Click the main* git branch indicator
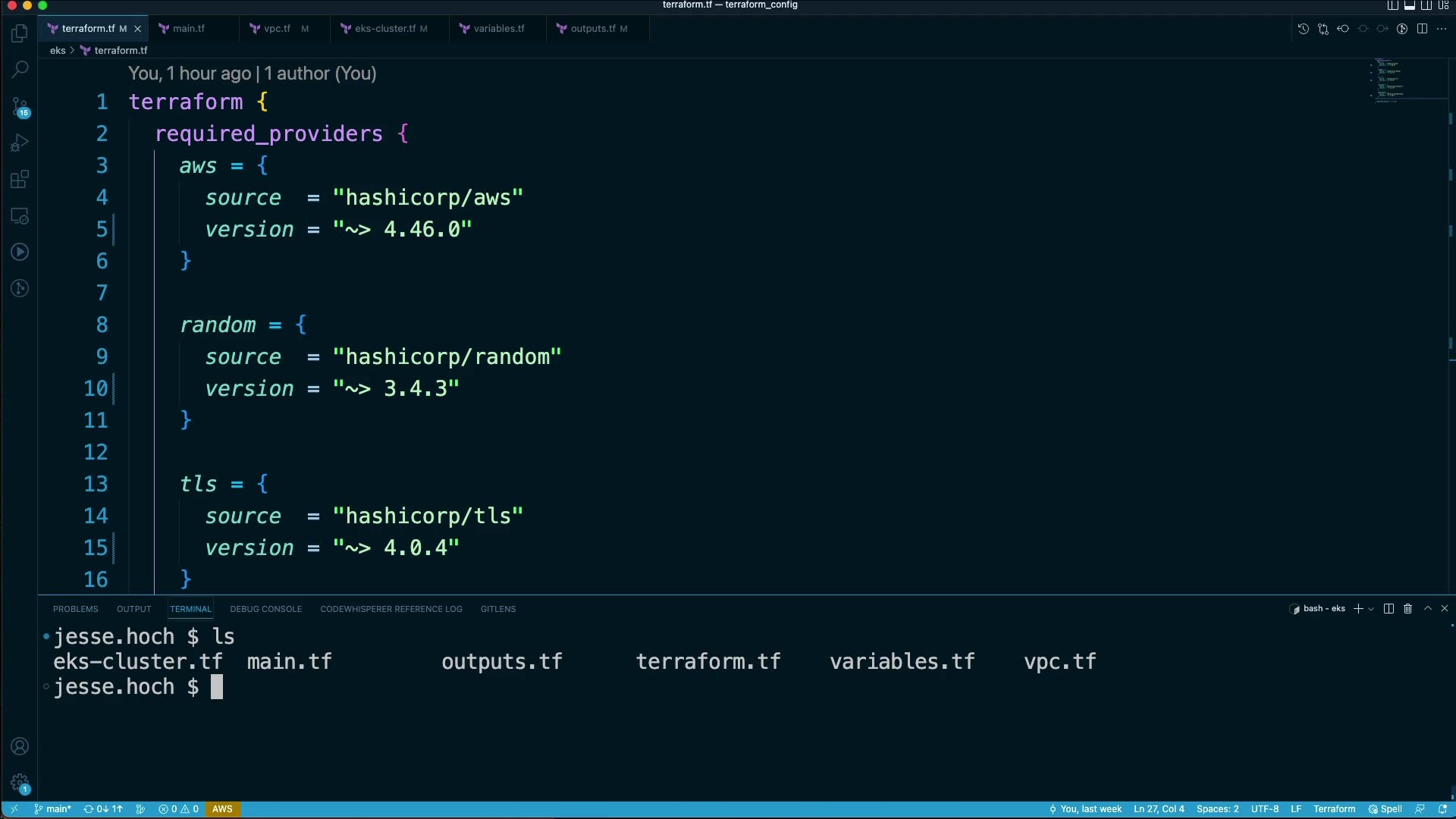The width and height of the screenshot is (1456, 819). 53,809
